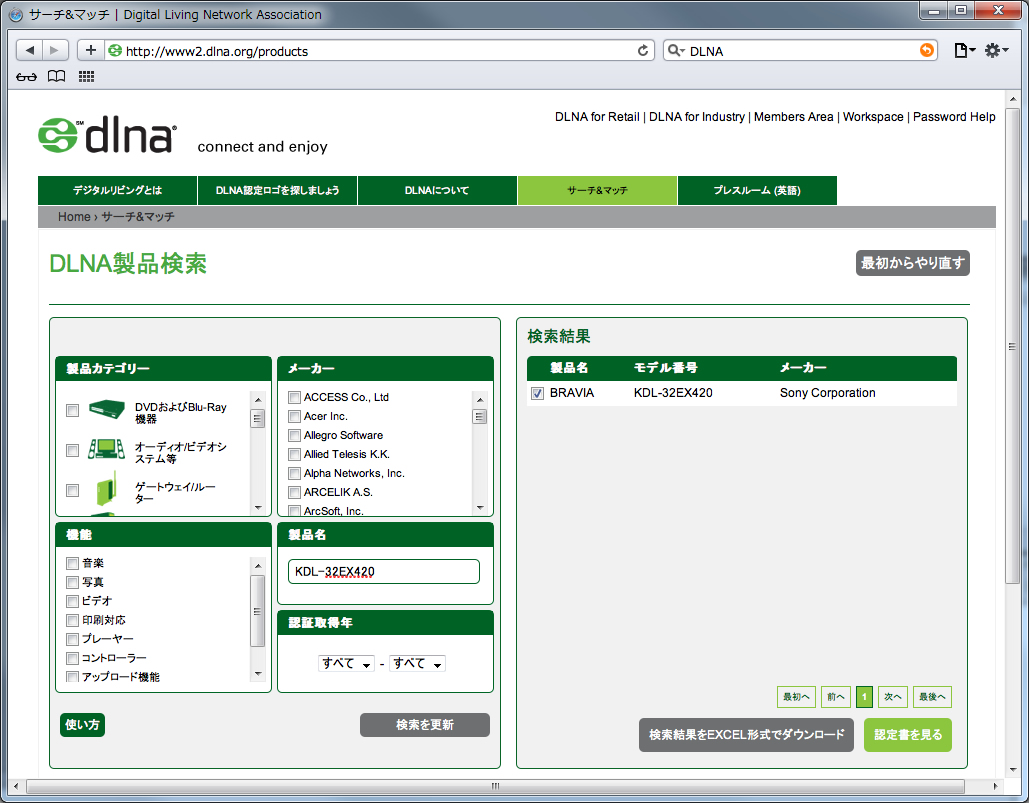1029x803 pixels.
Task: Open the 使い方 help button
Action: point(83,725)
